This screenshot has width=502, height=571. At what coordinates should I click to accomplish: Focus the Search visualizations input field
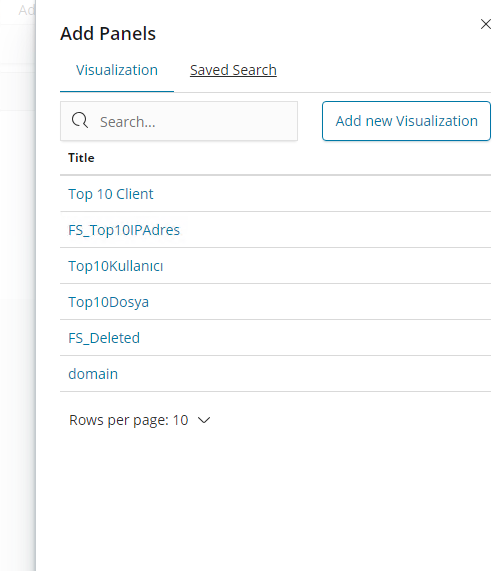[x=179, y=121]
